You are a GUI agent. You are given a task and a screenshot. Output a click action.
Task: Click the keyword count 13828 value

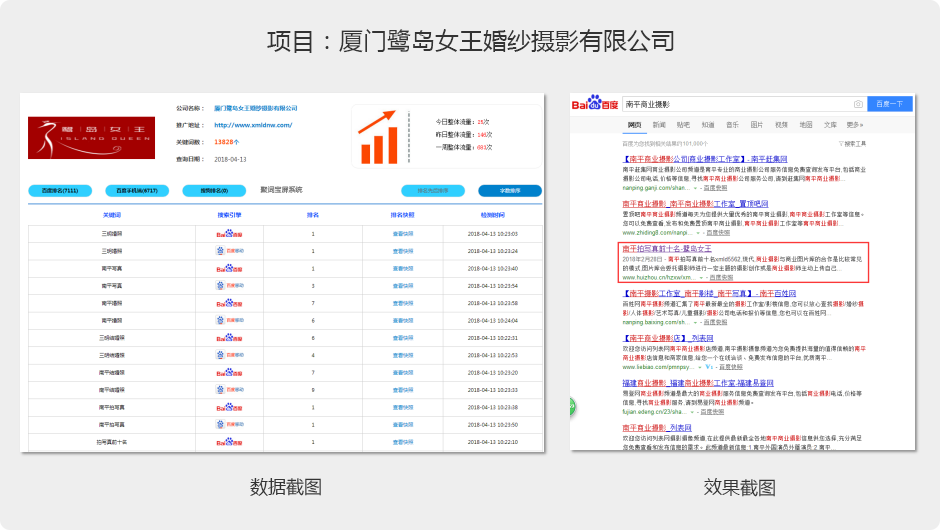click(227, 142)
